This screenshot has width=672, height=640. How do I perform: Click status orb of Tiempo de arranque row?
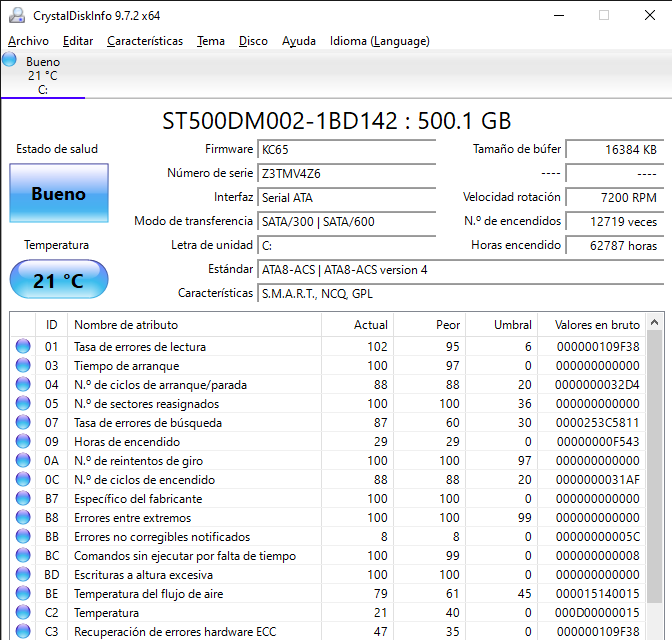23,366
